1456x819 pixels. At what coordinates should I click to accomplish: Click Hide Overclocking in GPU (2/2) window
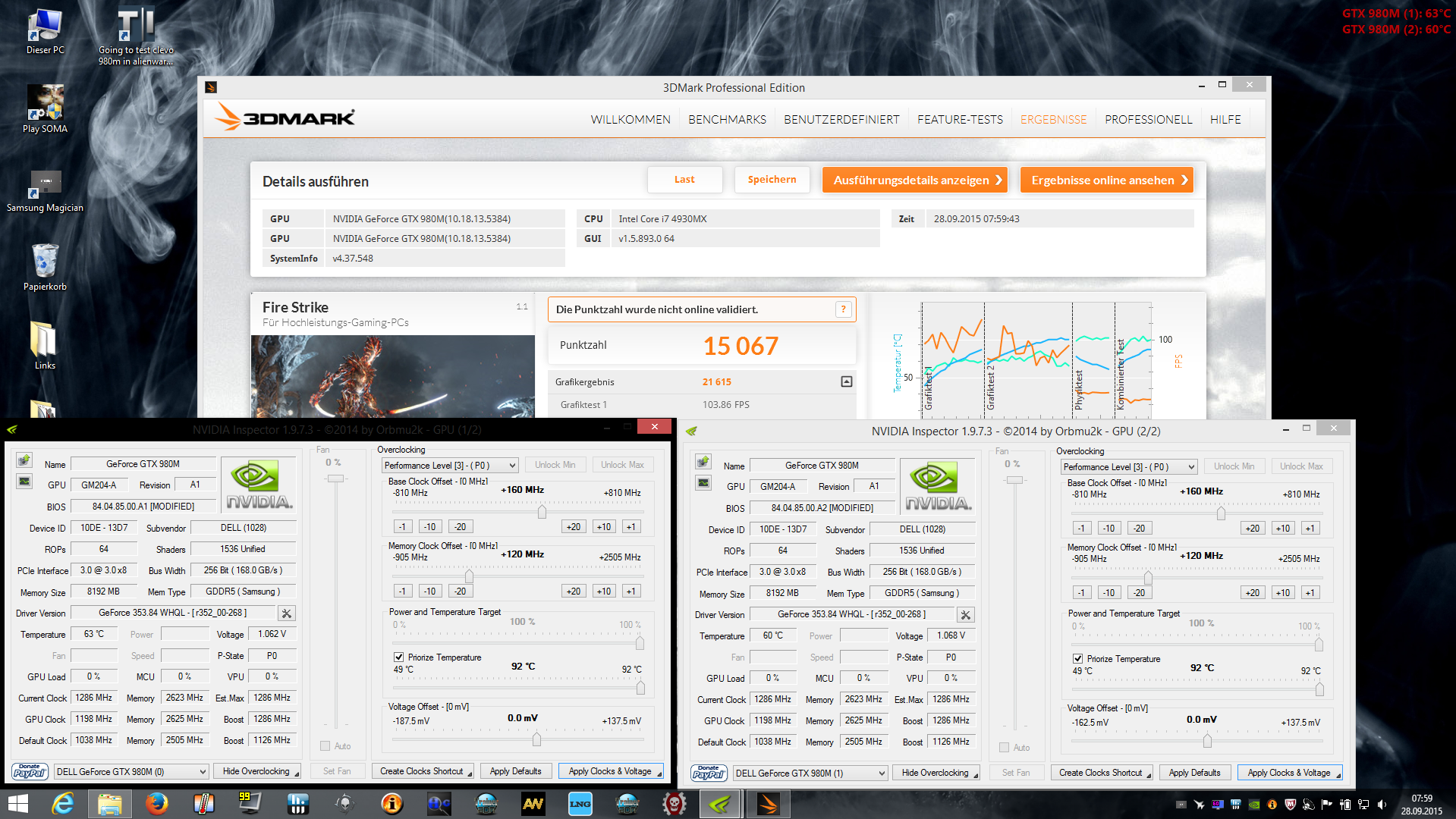[x=936, y=773]
